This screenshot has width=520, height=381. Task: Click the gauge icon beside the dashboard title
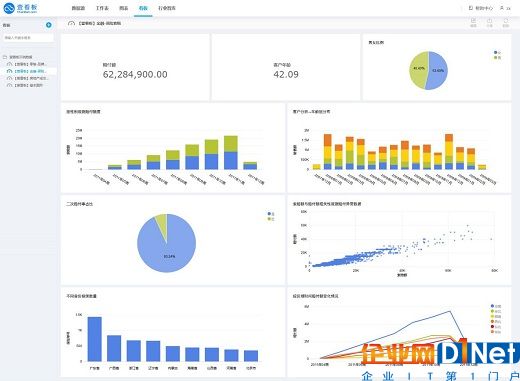pyautogui.click(x=71, y=23)
